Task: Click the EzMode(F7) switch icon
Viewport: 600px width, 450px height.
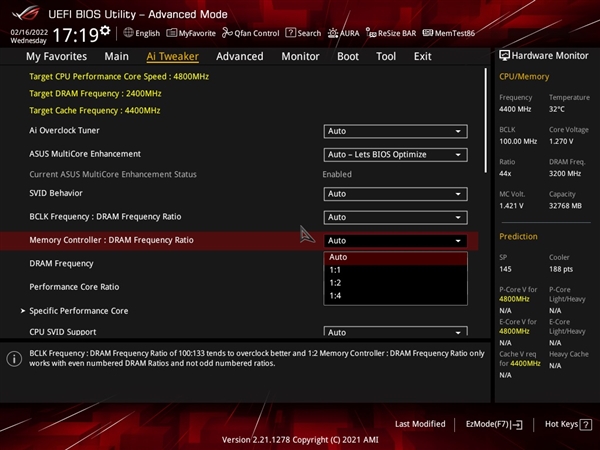Action: point(516,424)
